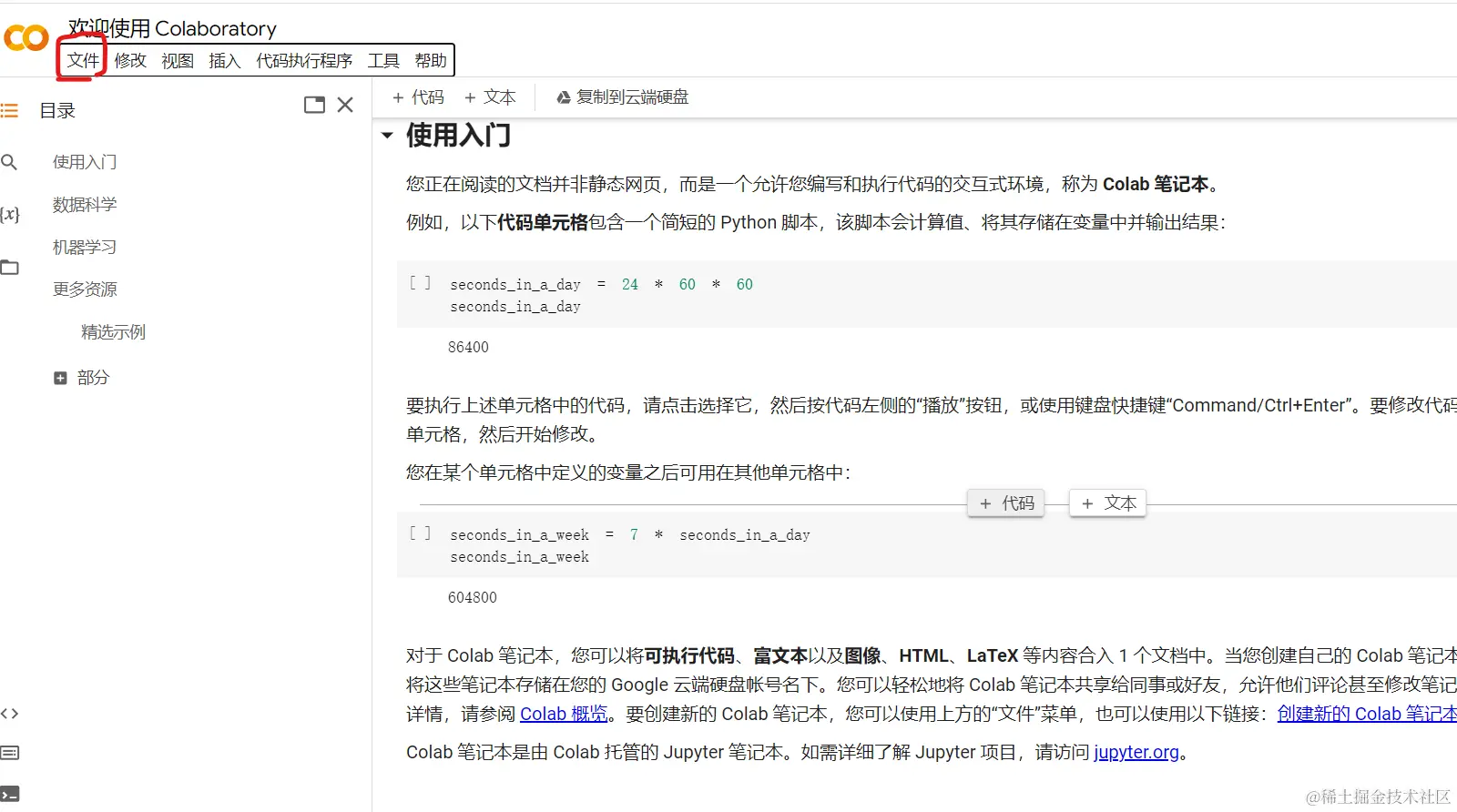1457x812 pixels.
Task: Open the table of contents list icon
Action: click(x=9, y=110)
